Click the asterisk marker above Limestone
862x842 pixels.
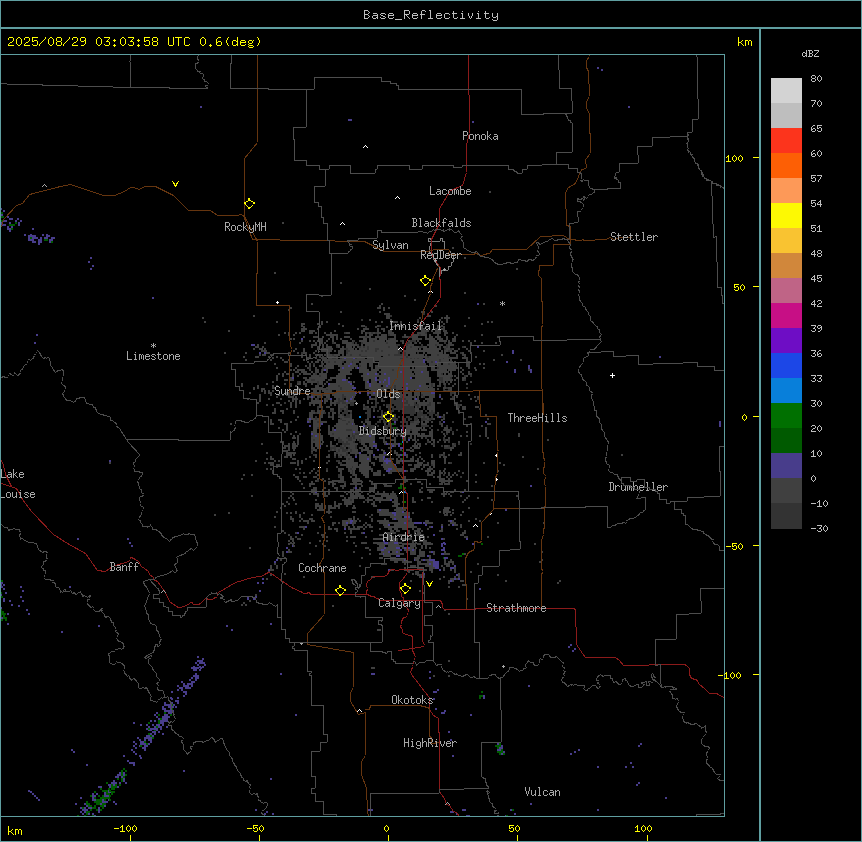click(x=153, y=346)
